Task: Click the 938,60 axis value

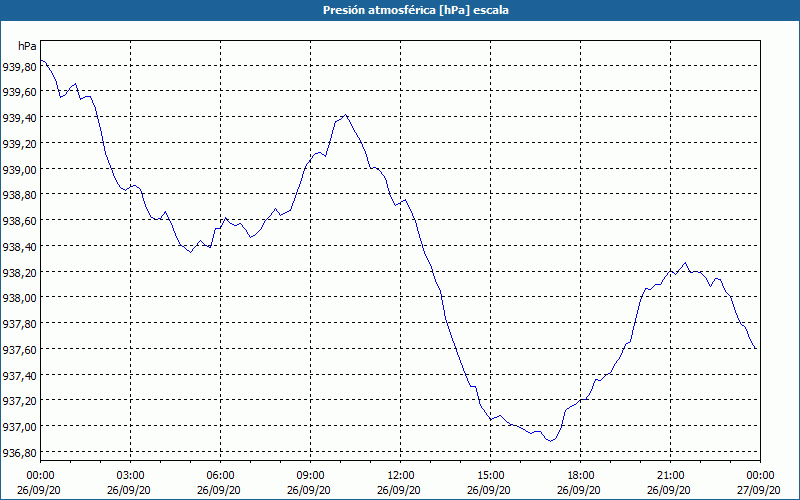Action: coord(19,220)
